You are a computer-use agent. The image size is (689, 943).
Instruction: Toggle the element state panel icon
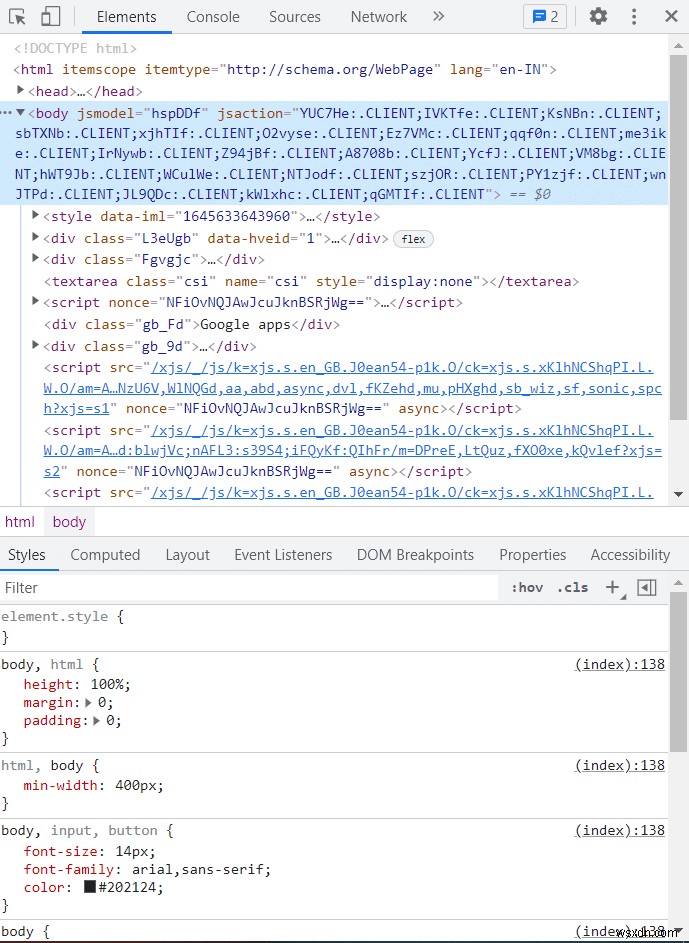tap(645, 588)
